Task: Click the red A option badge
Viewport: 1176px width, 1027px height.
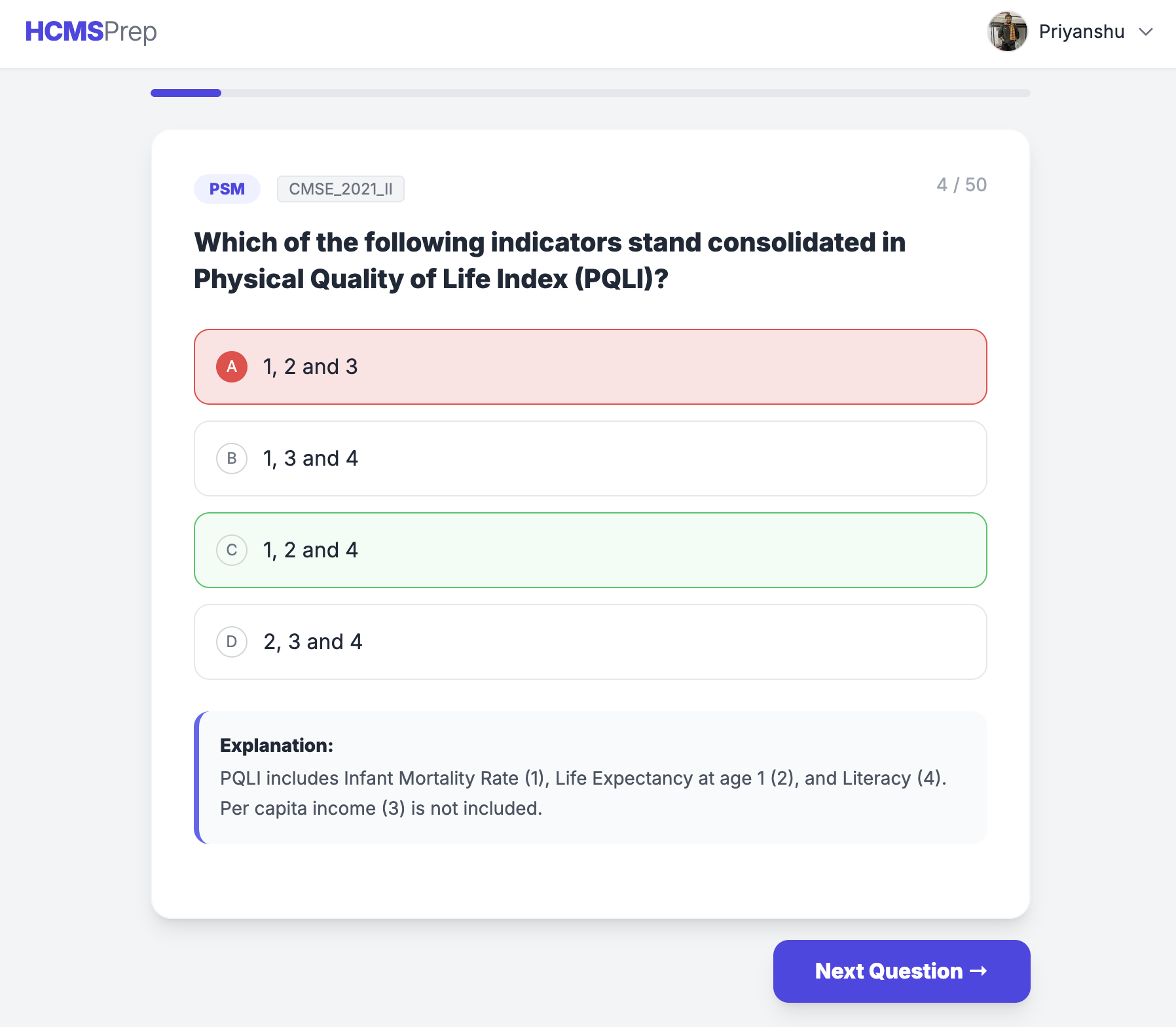Action: [232, 367]
